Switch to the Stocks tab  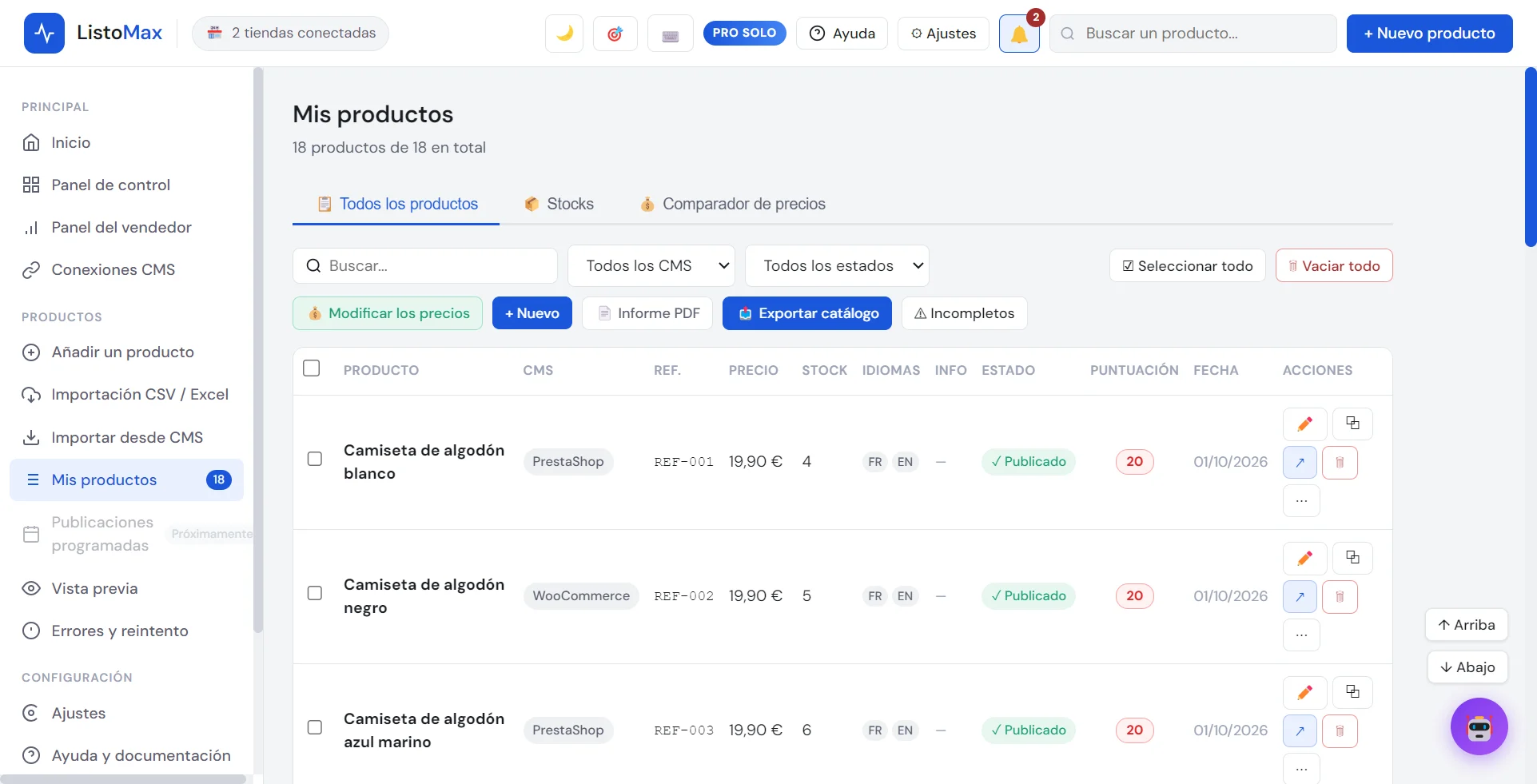pyautogui.click(x=559, y=204)
